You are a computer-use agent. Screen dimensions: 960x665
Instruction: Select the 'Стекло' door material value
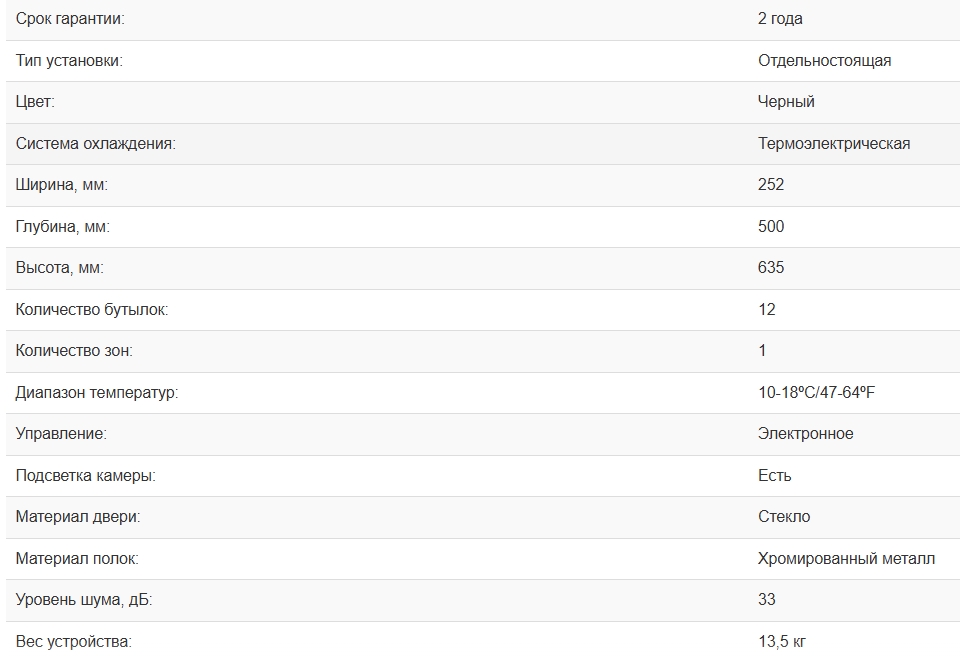[784, 517]
